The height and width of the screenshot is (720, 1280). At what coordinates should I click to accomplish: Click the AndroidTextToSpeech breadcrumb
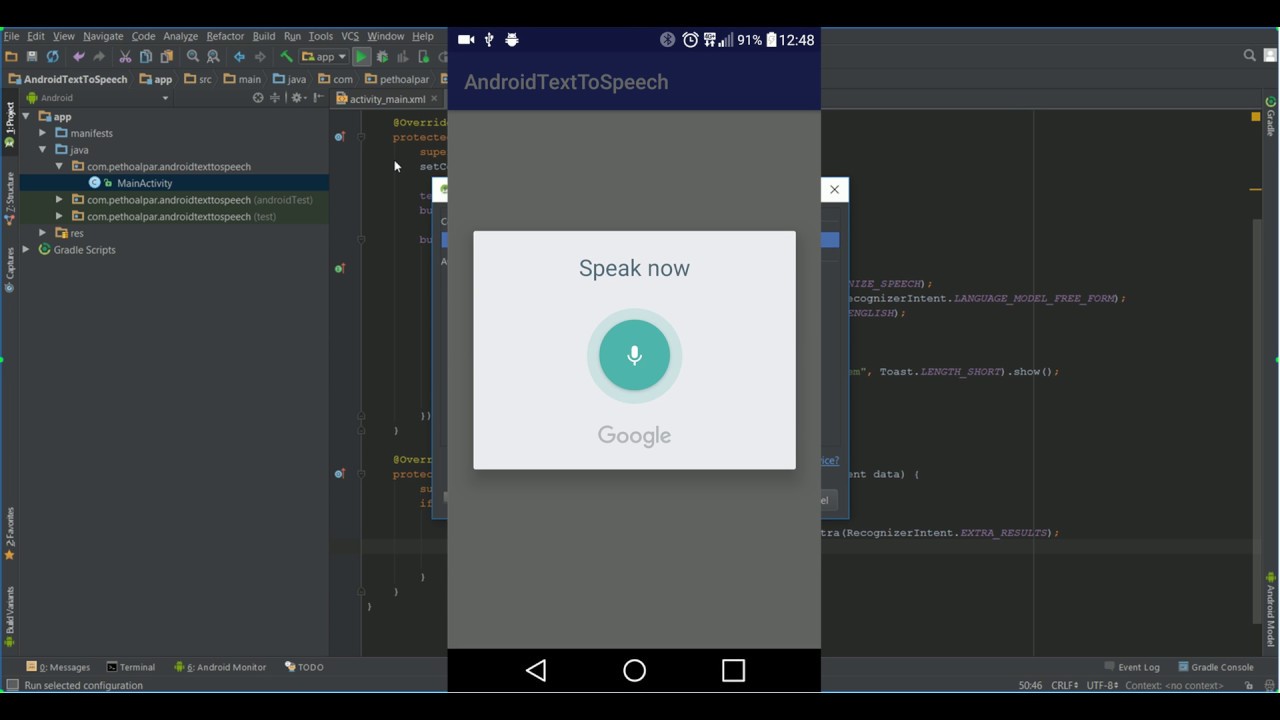coord(68,79)
